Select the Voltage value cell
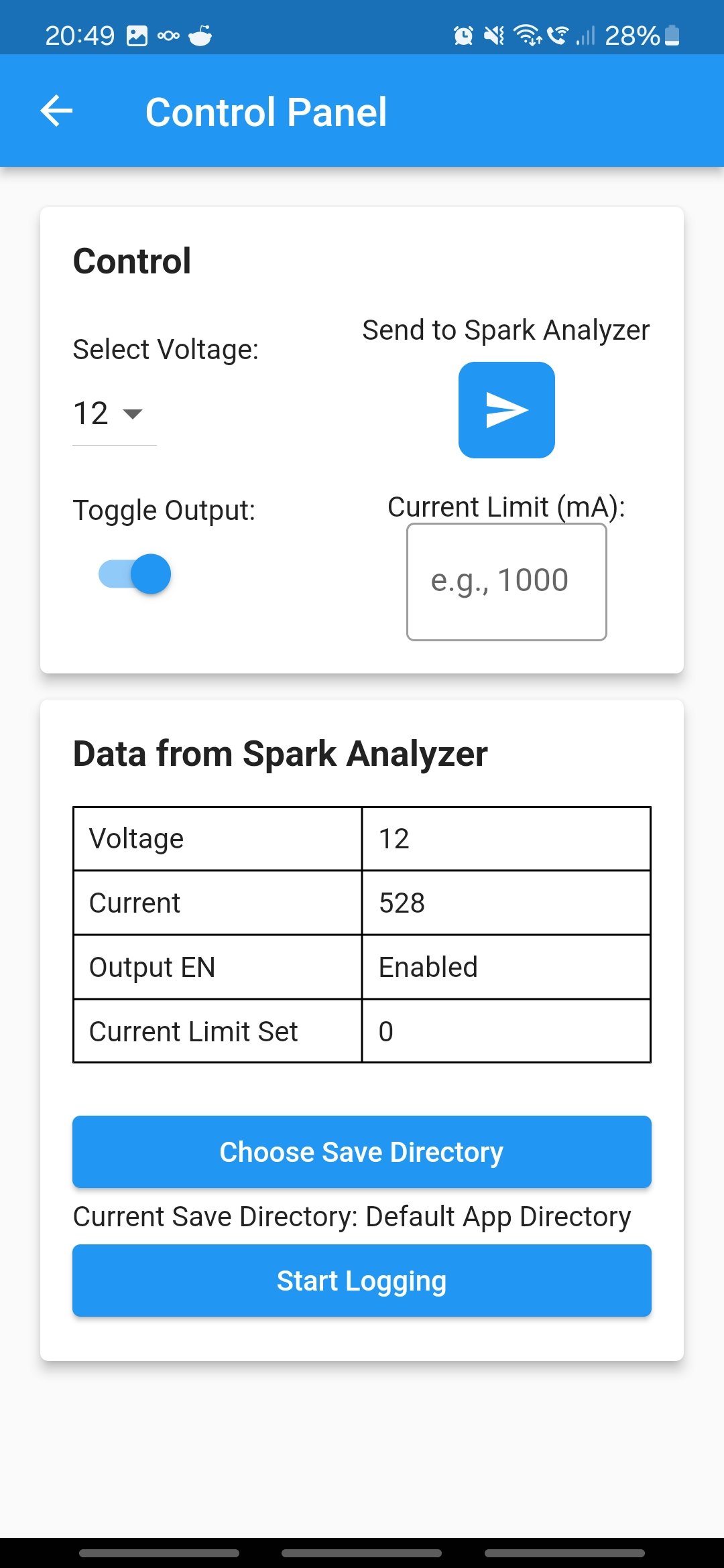This screenshot has width=724, height=1568. 506,839
